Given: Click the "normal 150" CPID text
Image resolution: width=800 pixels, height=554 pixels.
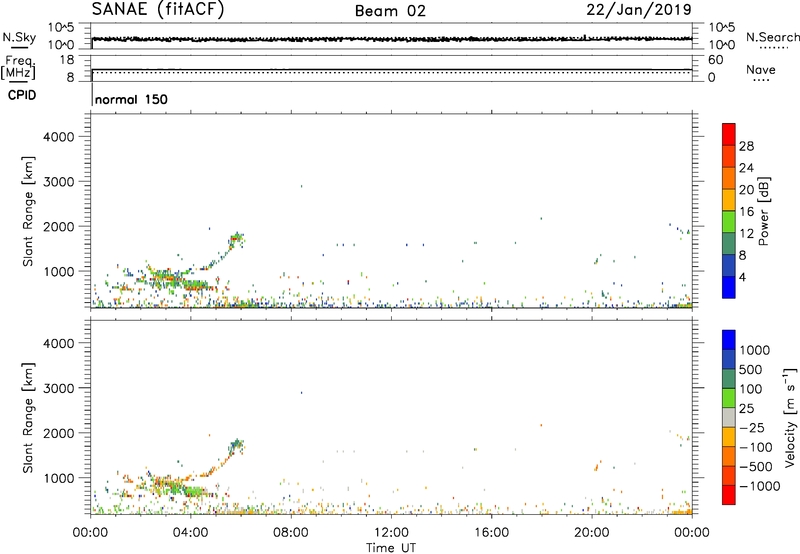Looking at the screenshot, I should tap(131, 99).
